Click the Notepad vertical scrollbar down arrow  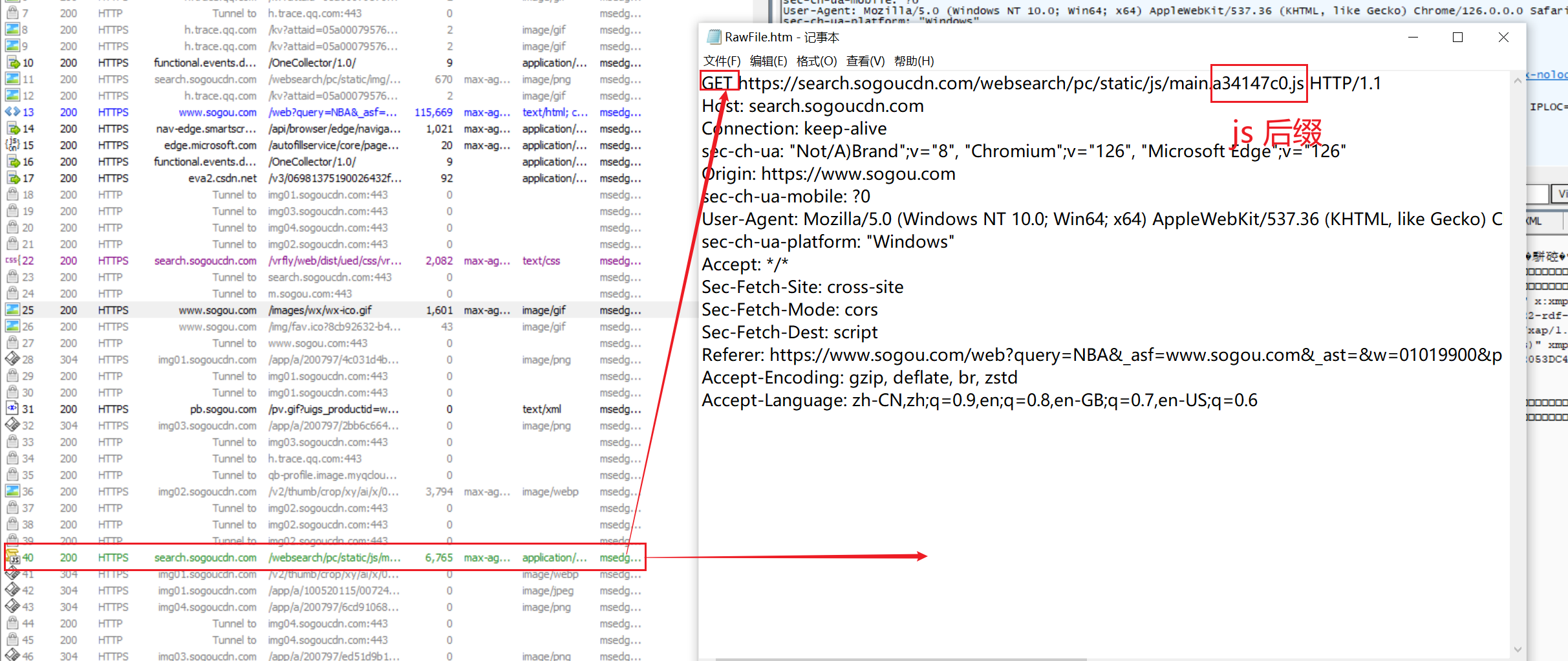1518,649
